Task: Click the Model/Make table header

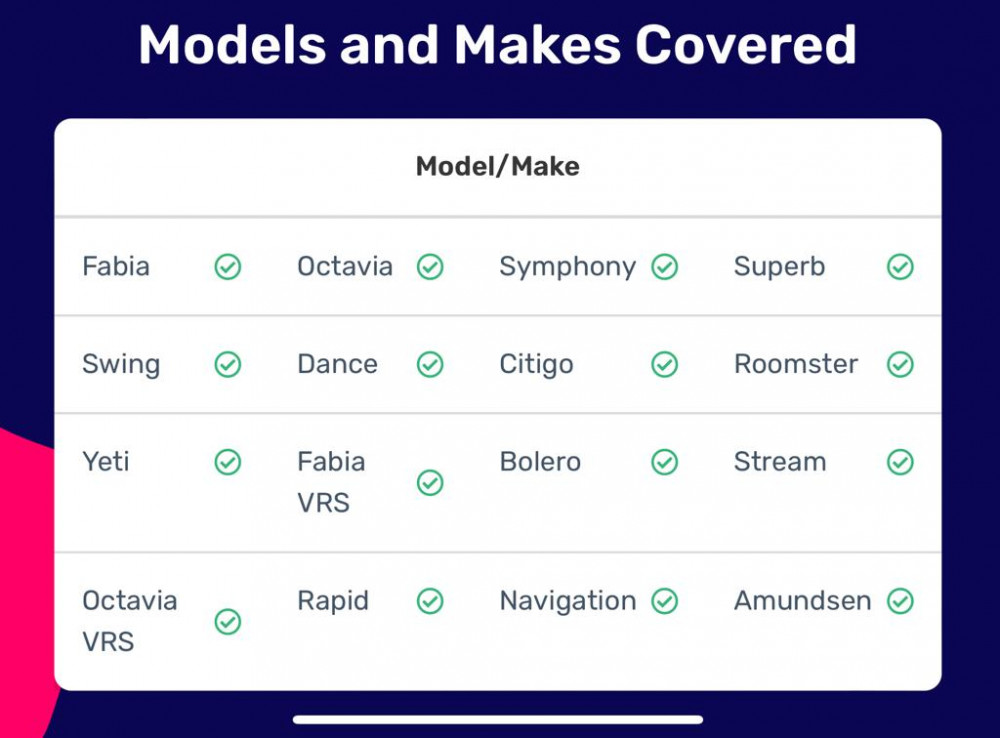Action: pyautogui.click(x=498, y=166)
